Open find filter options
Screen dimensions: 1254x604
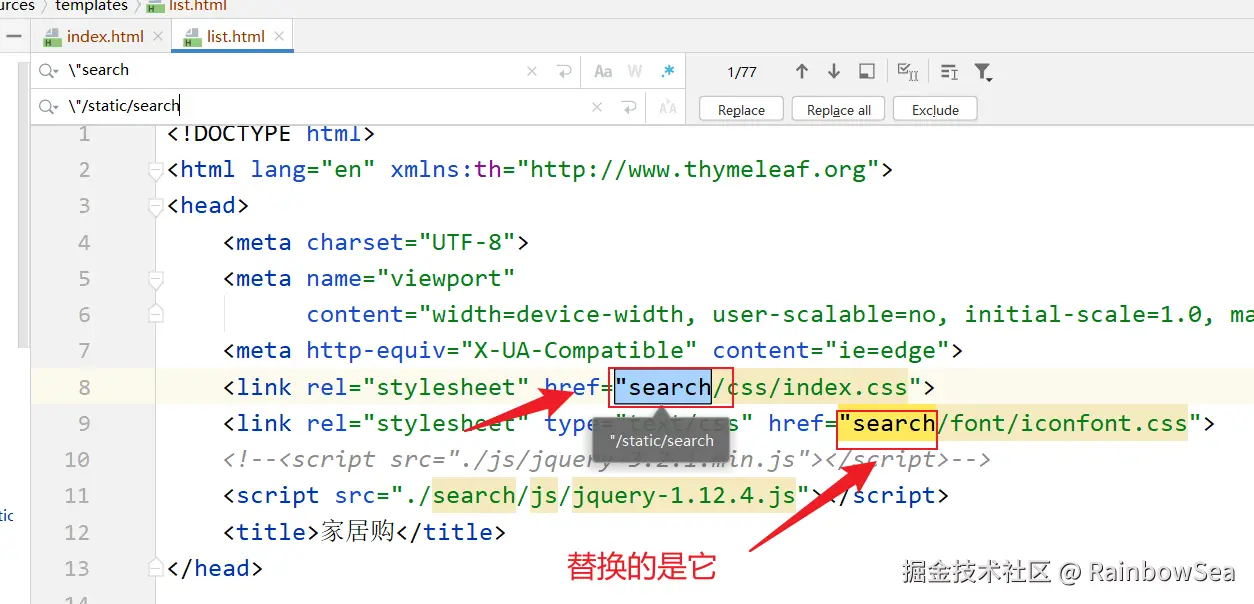click(983, 71)
